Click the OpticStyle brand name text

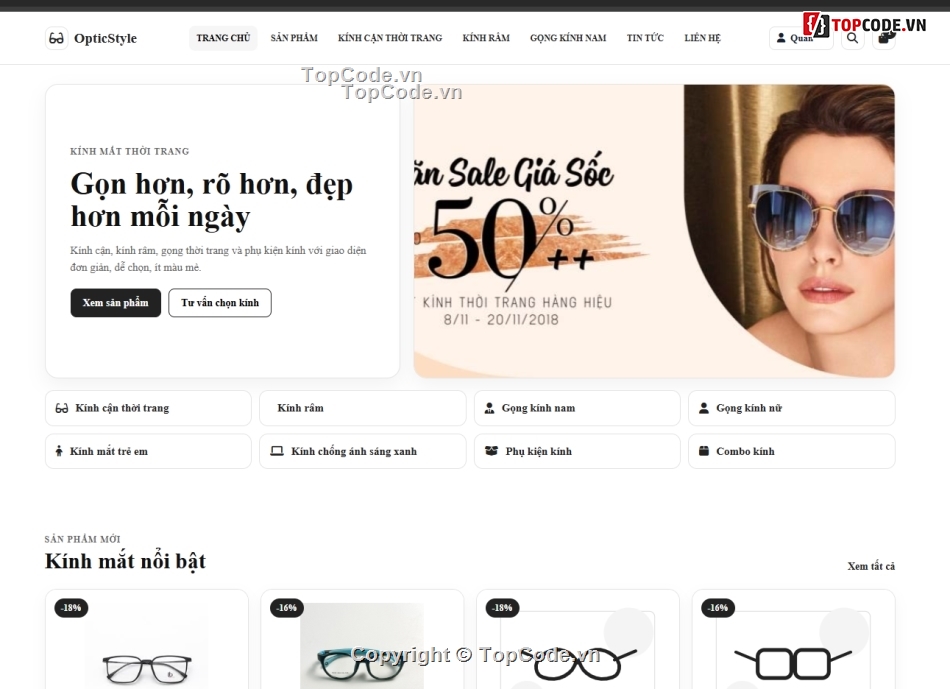tap(105, 38)
